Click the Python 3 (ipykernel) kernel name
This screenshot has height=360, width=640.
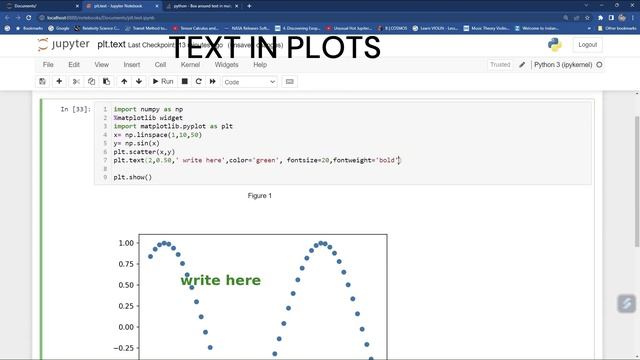click(563, 64)
